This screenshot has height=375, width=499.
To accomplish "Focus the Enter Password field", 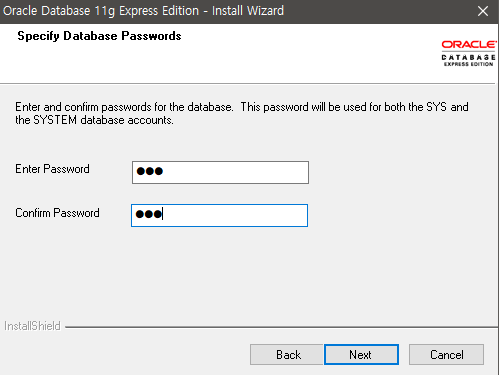I will pos(220,172).
